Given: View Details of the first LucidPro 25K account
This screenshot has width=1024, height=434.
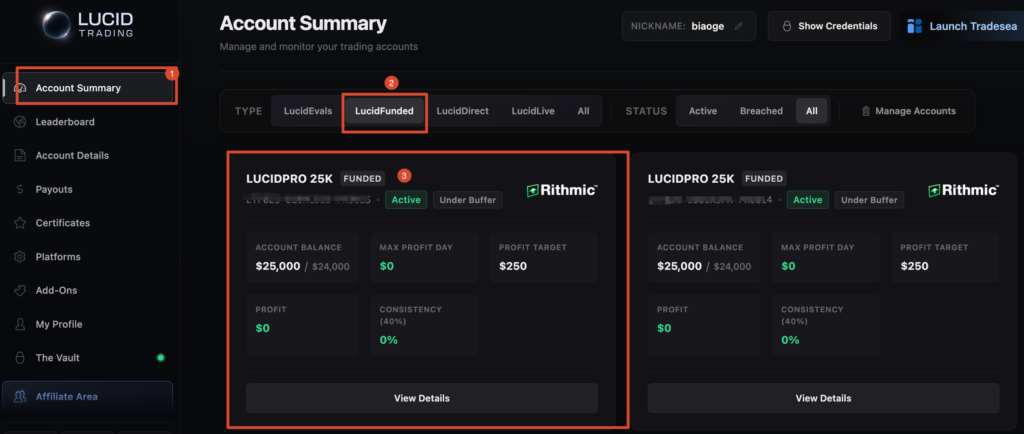Looking at the screenshot, I should (x=421, y=398).
